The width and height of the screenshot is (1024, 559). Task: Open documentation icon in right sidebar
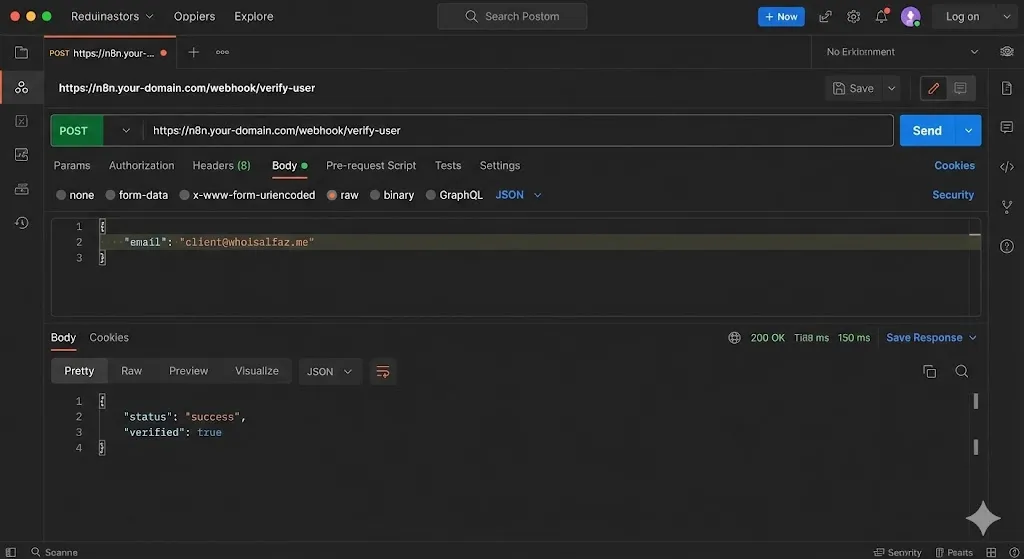tap(1006, 88)
